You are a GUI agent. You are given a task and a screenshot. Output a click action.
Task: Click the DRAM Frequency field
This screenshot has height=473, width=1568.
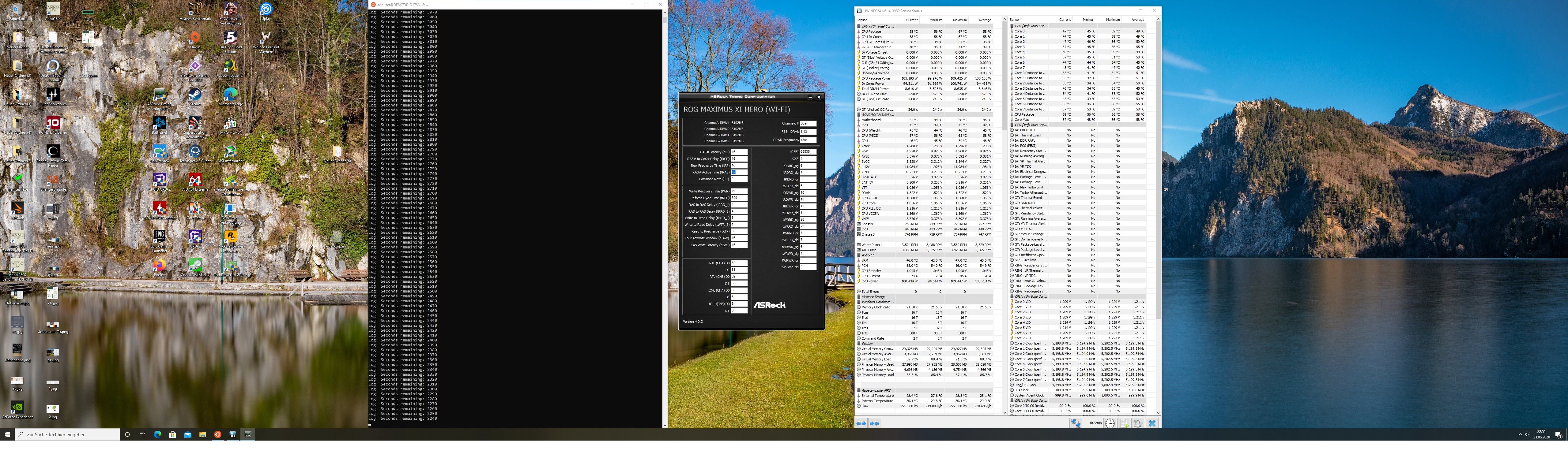click(x=808, y=140)
